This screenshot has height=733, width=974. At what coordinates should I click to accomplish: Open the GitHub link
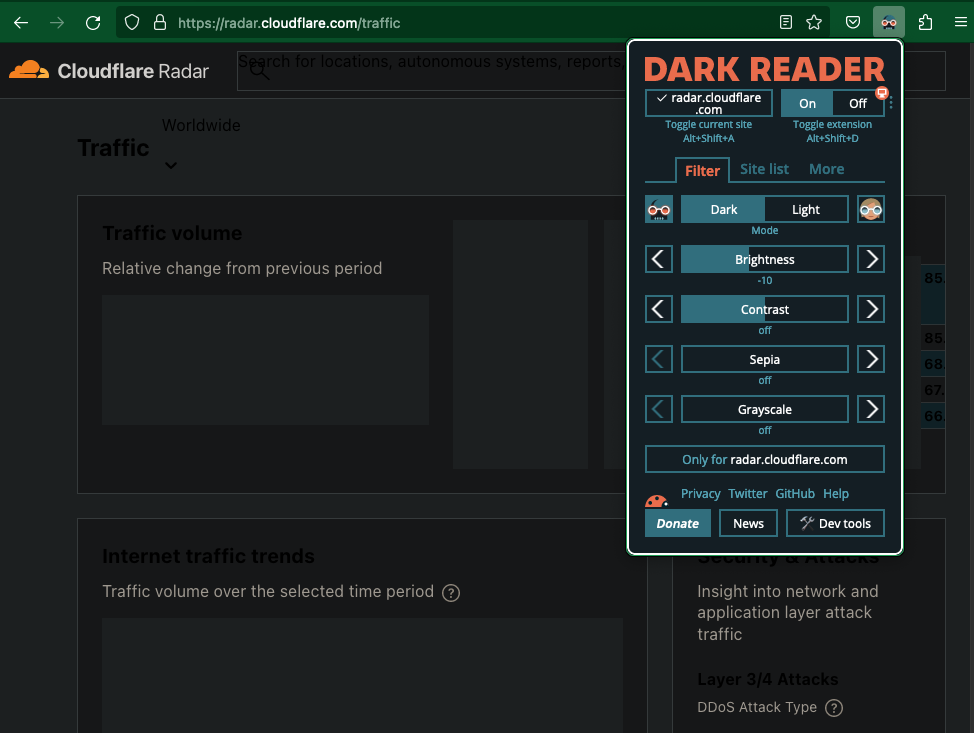(x=795, y=493)
